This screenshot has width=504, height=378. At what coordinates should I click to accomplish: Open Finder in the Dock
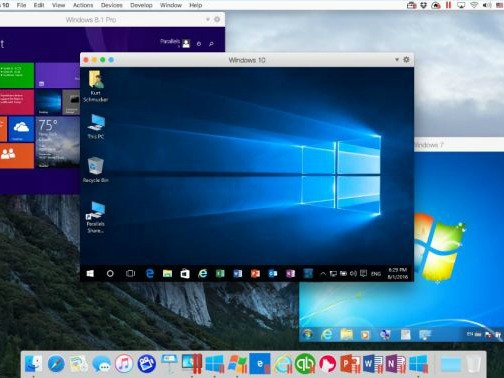(x=33, y=364)
